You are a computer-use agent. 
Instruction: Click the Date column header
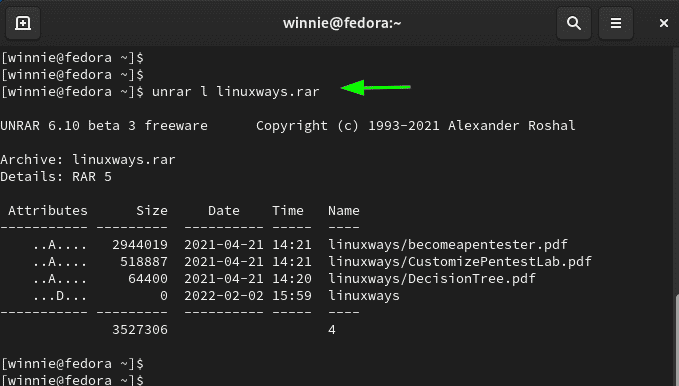click(223, 211)
